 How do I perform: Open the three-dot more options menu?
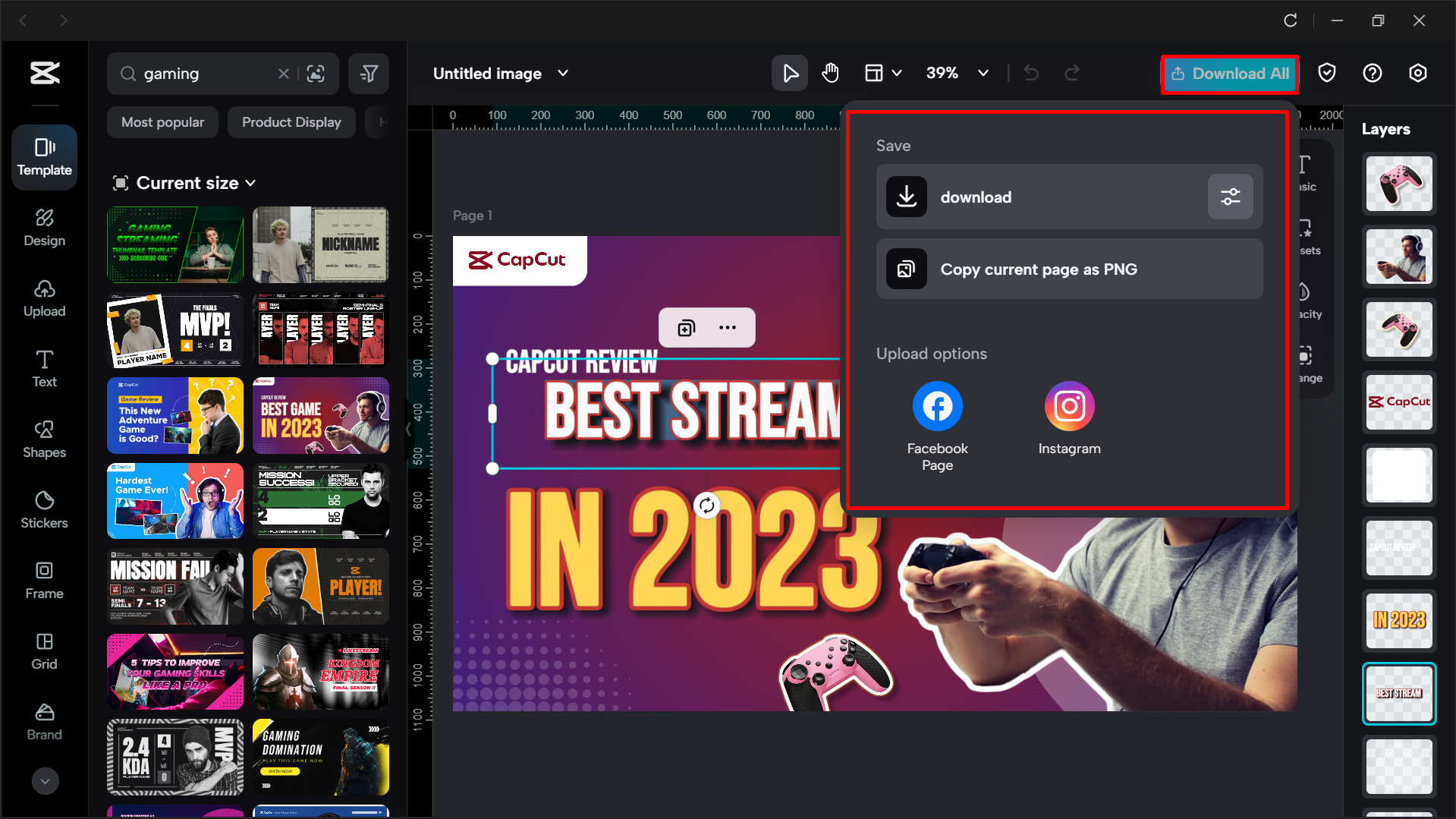[727, 328]
